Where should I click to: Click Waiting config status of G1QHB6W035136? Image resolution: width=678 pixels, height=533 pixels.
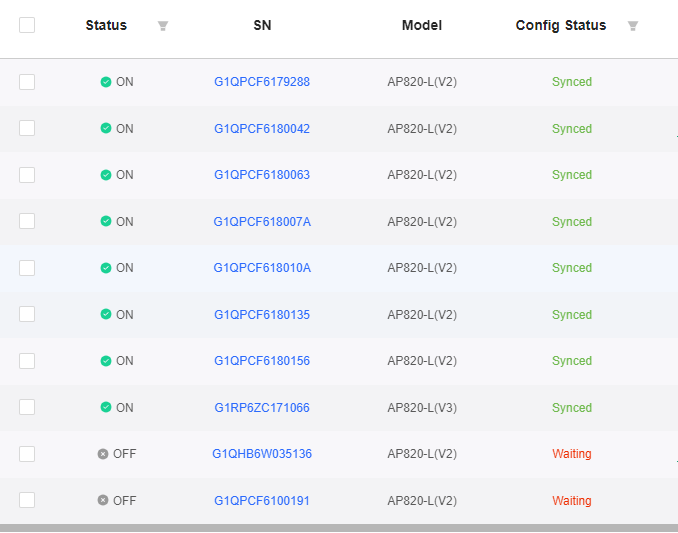[x=572, y=454]
